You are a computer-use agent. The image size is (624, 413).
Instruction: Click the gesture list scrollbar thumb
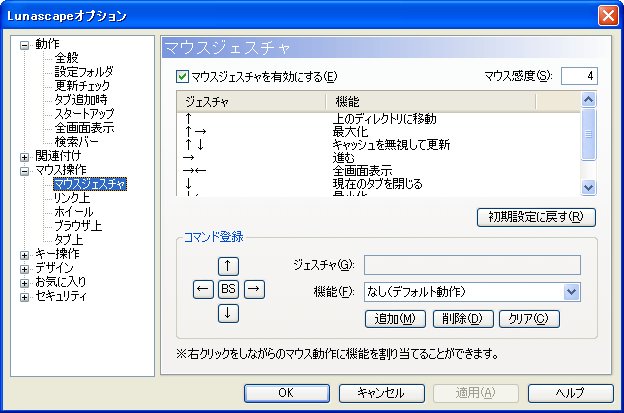tap(589, 134)
